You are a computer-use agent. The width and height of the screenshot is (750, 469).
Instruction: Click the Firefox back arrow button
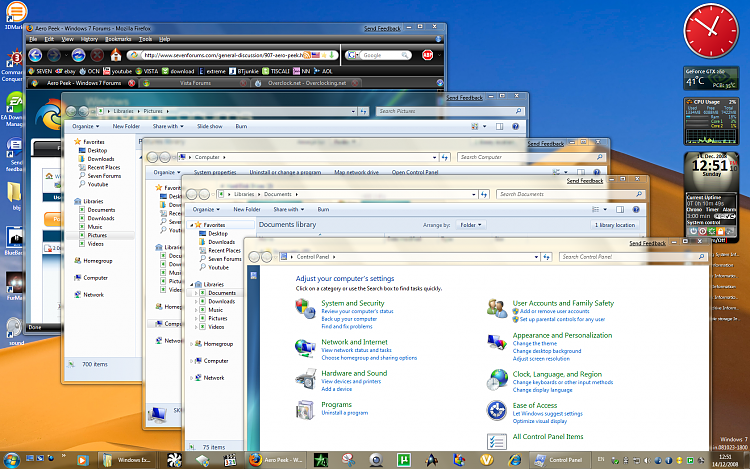click(x=35, y=55)
